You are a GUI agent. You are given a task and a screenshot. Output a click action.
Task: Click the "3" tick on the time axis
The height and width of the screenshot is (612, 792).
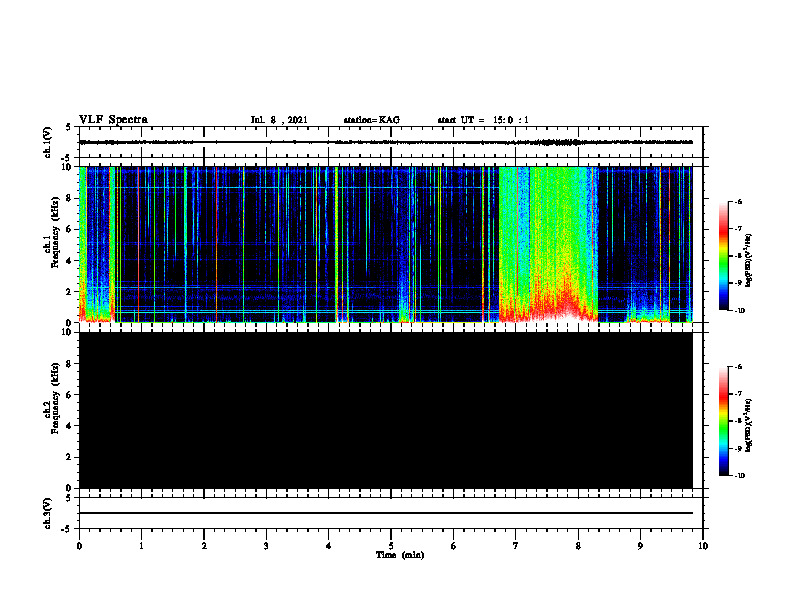tap(266, 546)
